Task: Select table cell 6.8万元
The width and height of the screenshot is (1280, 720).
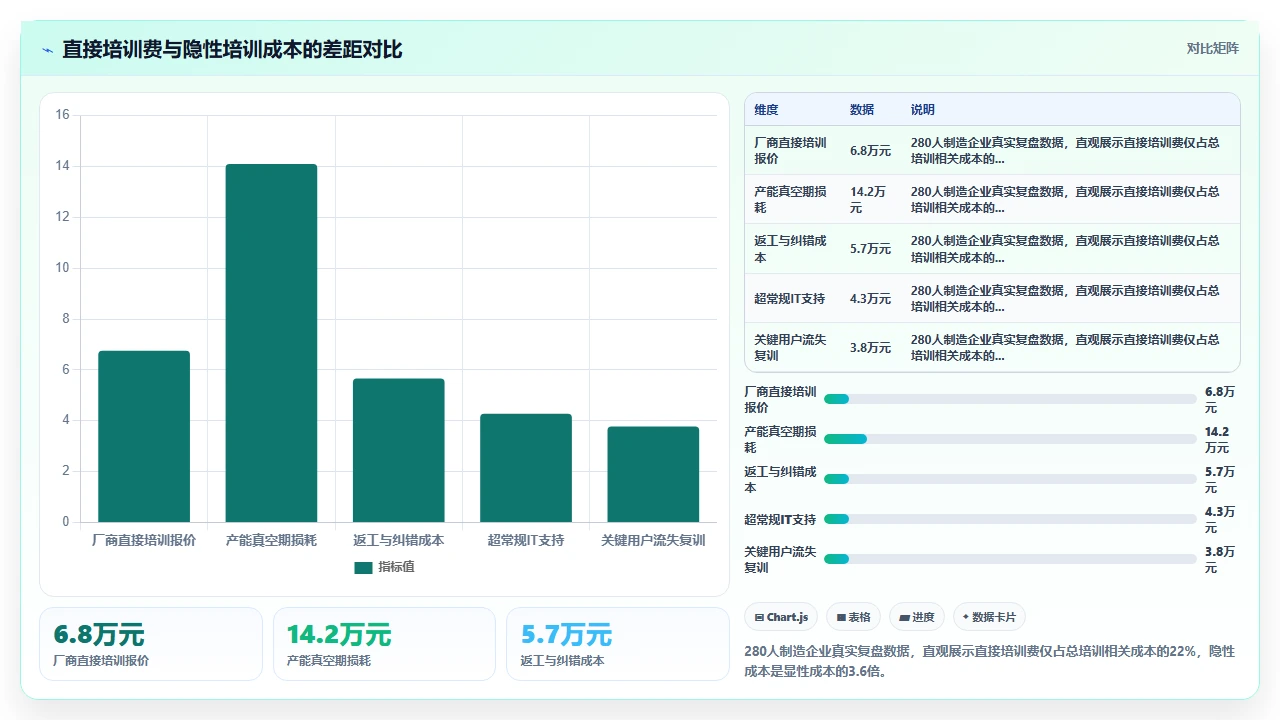Action: point(870,150)
